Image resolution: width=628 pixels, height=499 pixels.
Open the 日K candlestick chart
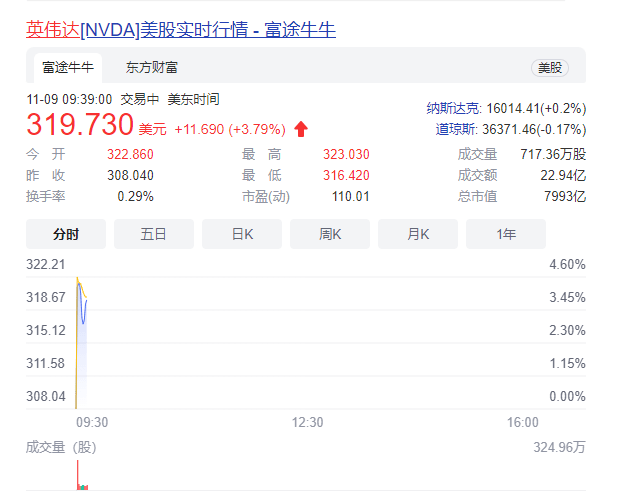coord(242,234)
